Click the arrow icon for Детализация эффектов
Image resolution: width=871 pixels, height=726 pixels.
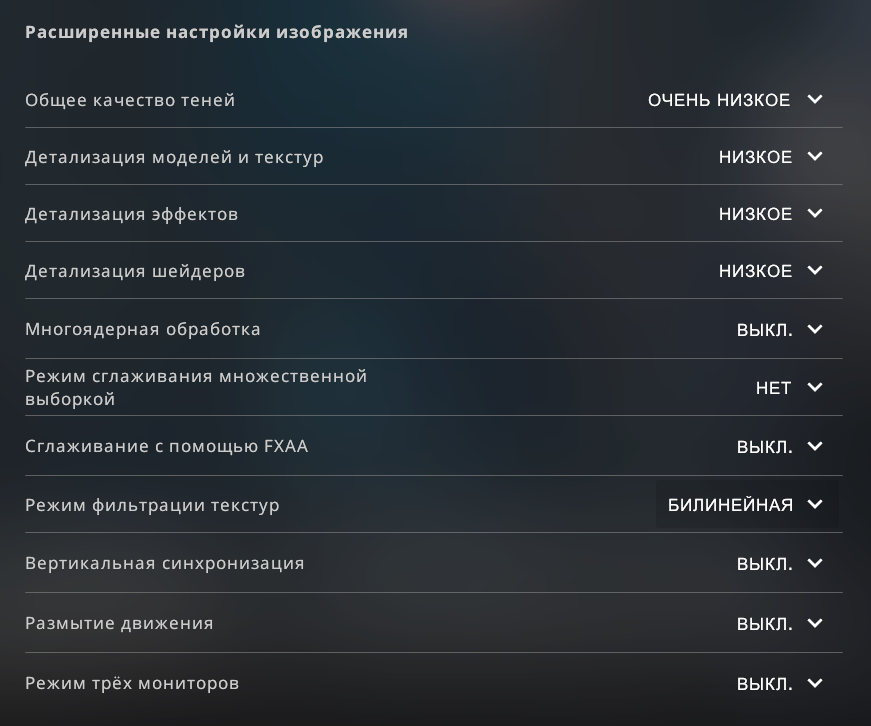pos(815,214)
